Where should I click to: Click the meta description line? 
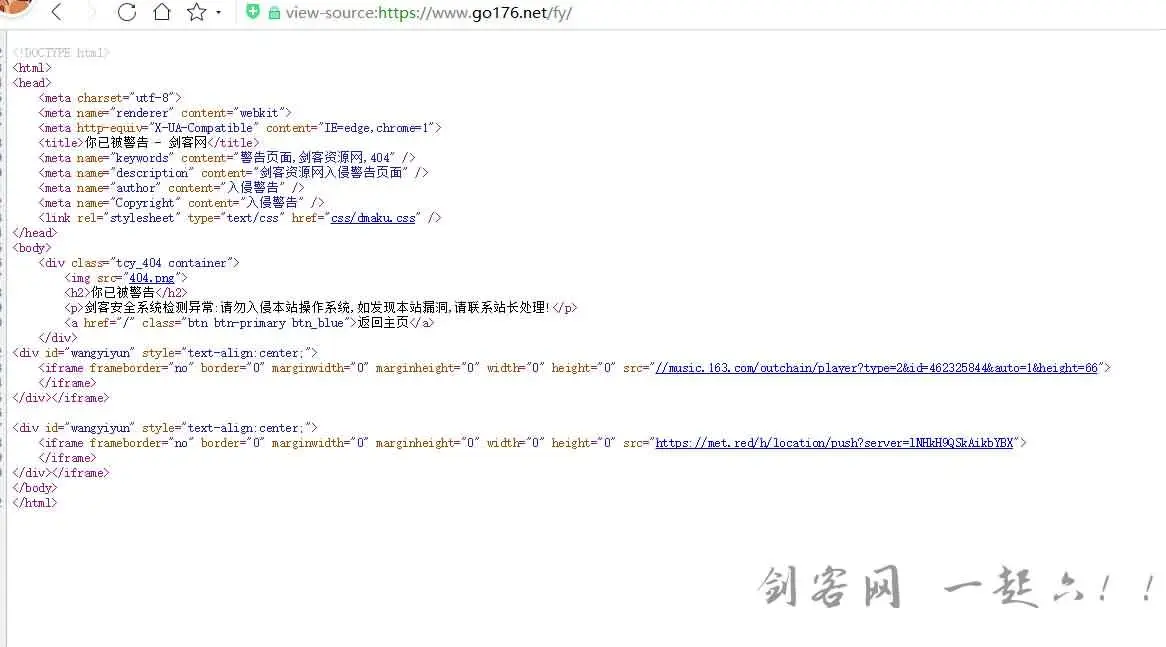[233, 173]
